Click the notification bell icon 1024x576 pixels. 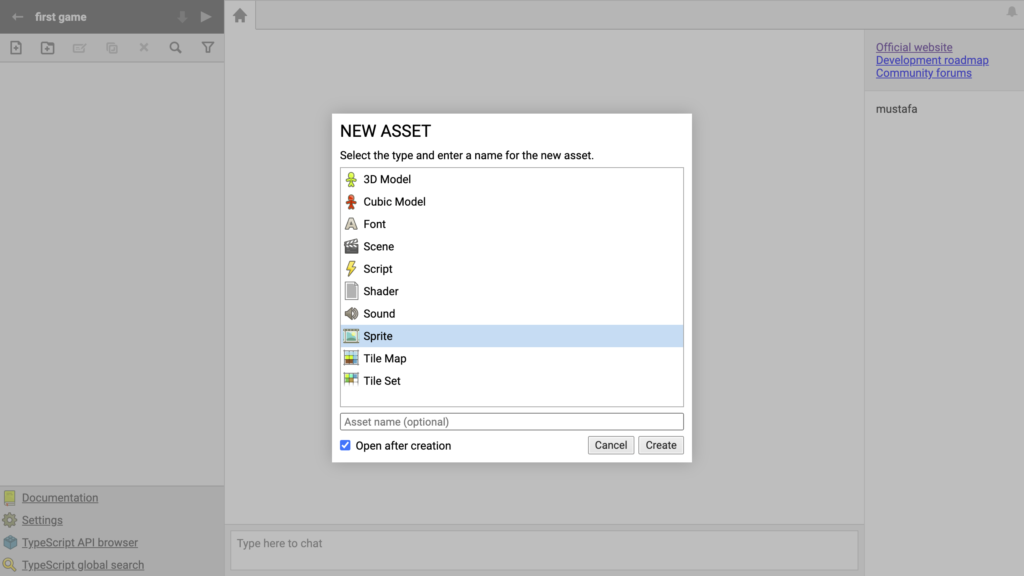coord(1012,12)
